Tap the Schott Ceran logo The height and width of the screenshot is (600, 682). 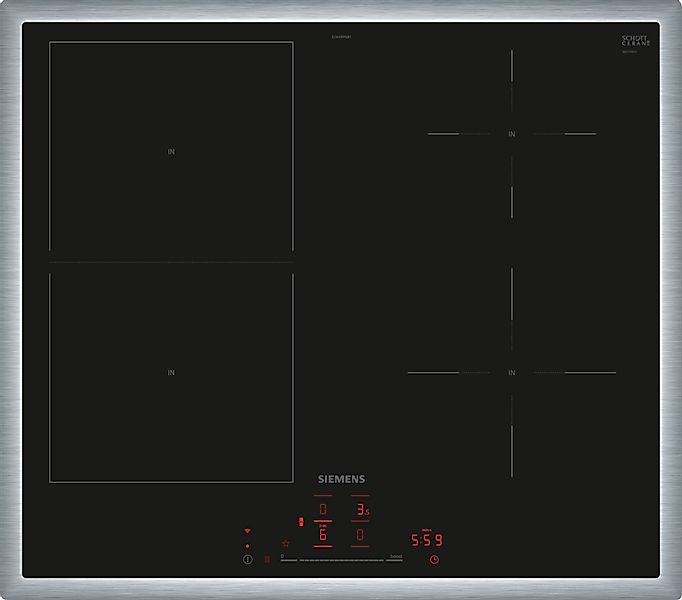(635, 43)
